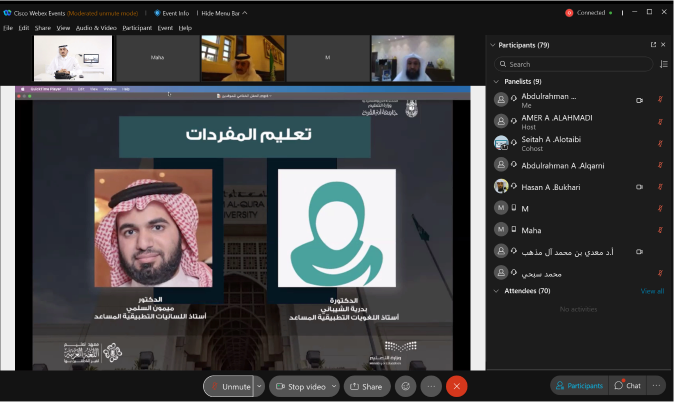This screenshot has width=674, height=402.
Task: Open the panel options ellipsis next to Chat
Action: pyautogui.click(x=656, y=386)
